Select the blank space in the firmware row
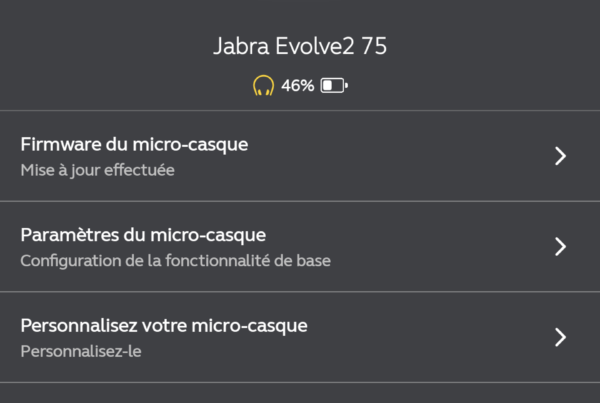 [402, 156]
